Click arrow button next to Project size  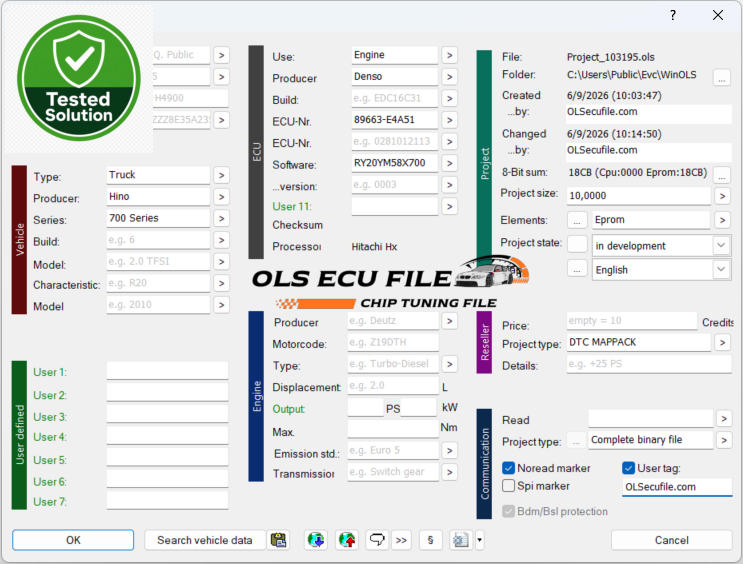[x=722, y=195]
